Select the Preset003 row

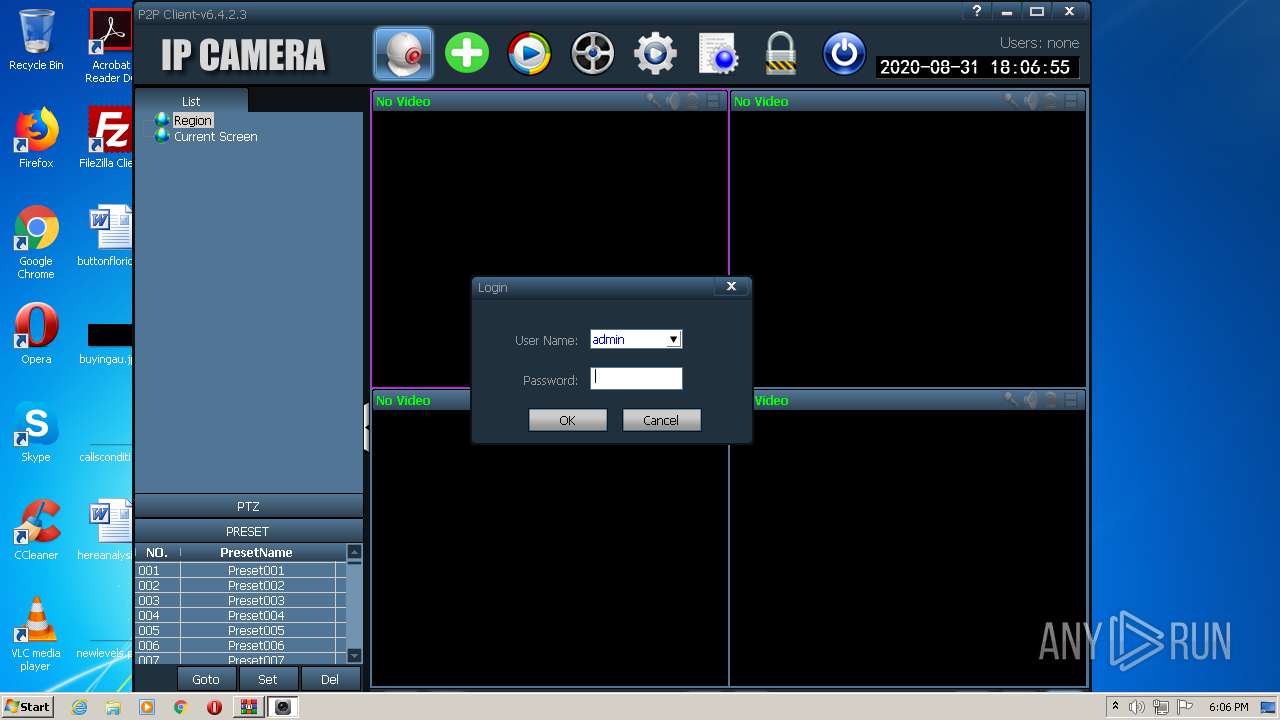pyautogui.click(x=240, y=600)
